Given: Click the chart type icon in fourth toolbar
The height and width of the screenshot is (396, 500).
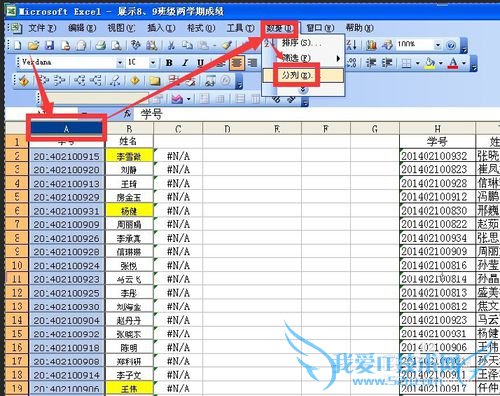Looking at the screenshot, I should tap(177, 99).
